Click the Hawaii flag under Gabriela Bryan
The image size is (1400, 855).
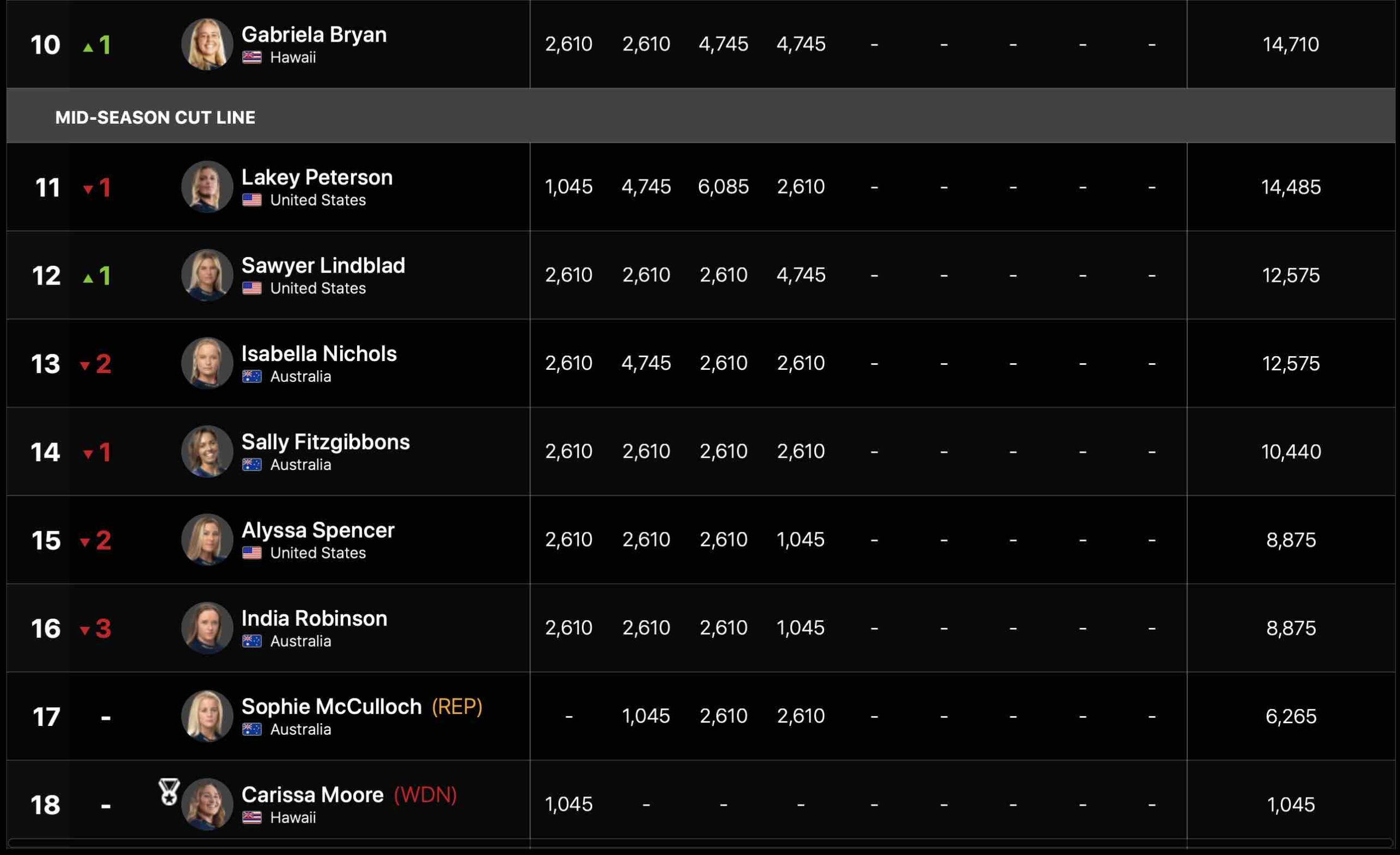(252, 57)
